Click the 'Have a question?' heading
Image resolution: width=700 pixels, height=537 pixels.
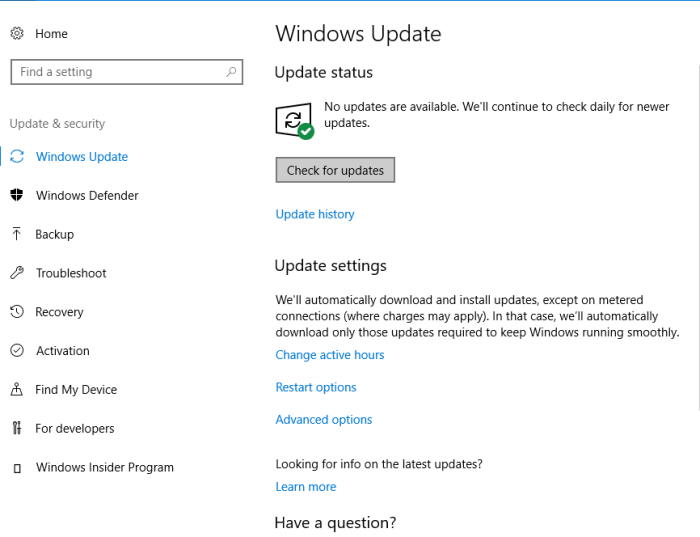(335, 523)
